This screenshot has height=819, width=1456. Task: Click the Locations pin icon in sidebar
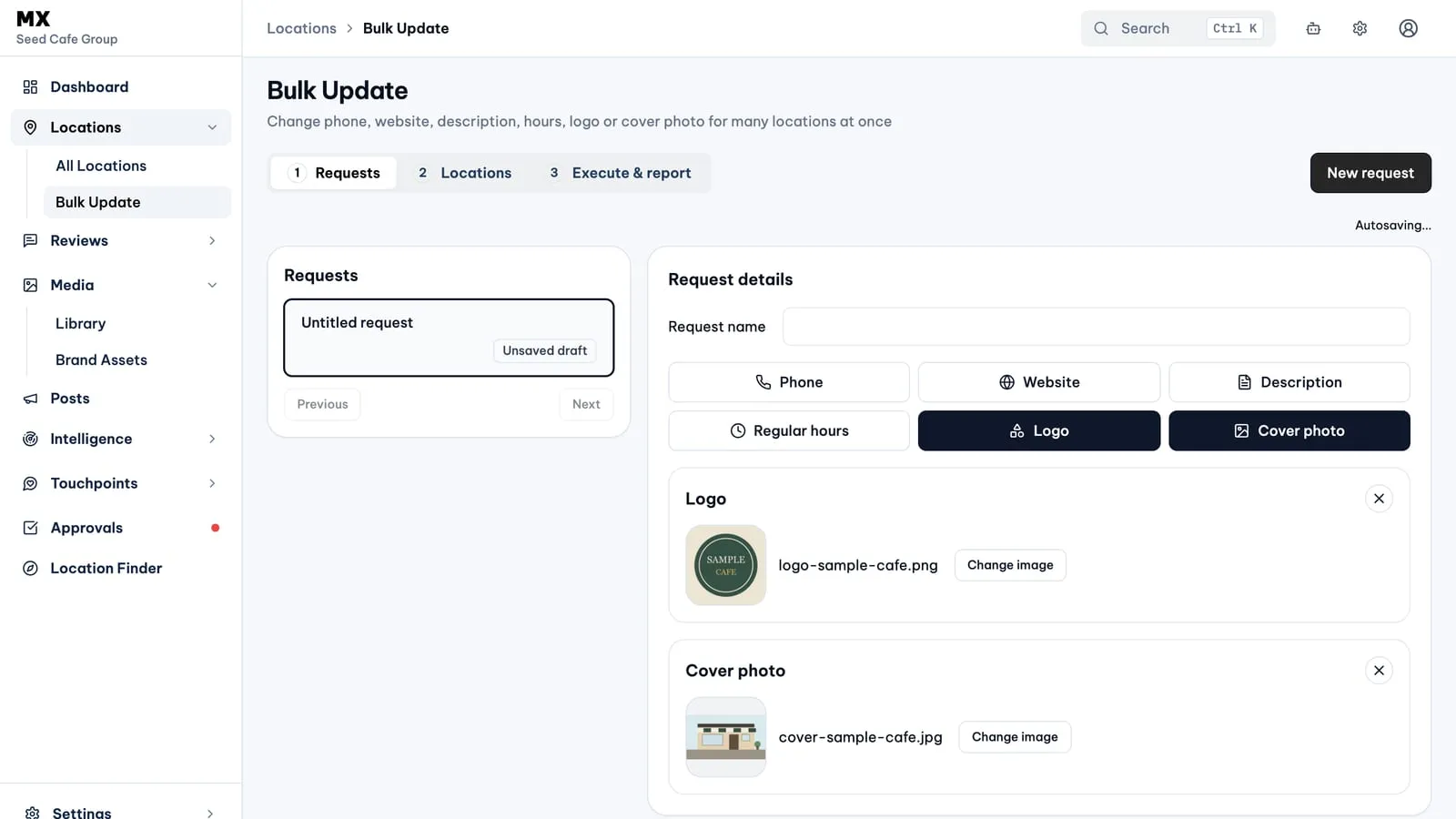point(30,127)
